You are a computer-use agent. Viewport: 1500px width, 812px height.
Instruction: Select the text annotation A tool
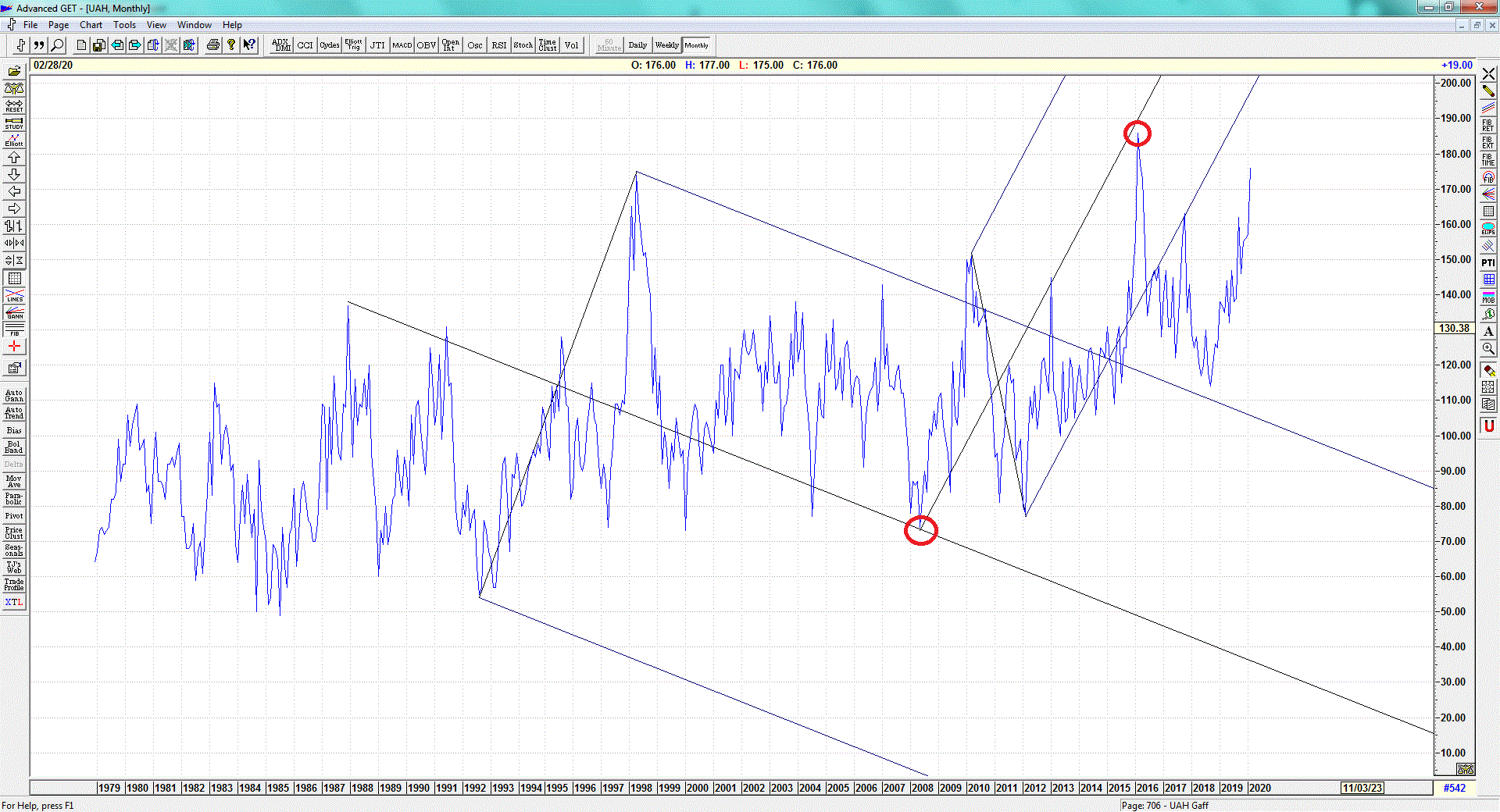[x=1488, y=331]
